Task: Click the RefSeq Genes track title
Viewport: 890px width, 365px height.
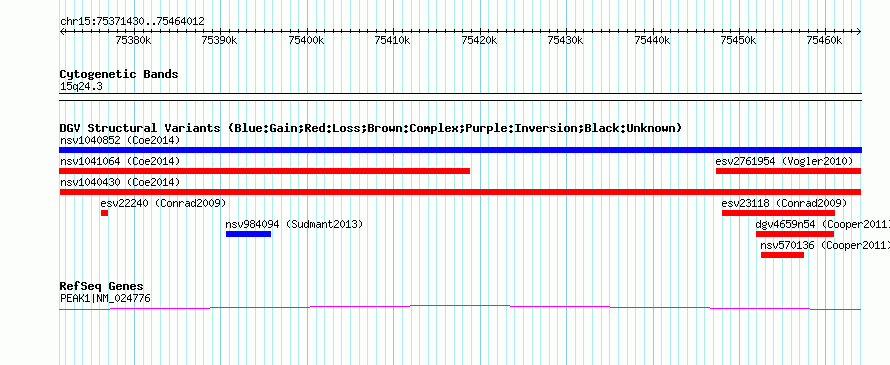Action: (x=102, y=286)
